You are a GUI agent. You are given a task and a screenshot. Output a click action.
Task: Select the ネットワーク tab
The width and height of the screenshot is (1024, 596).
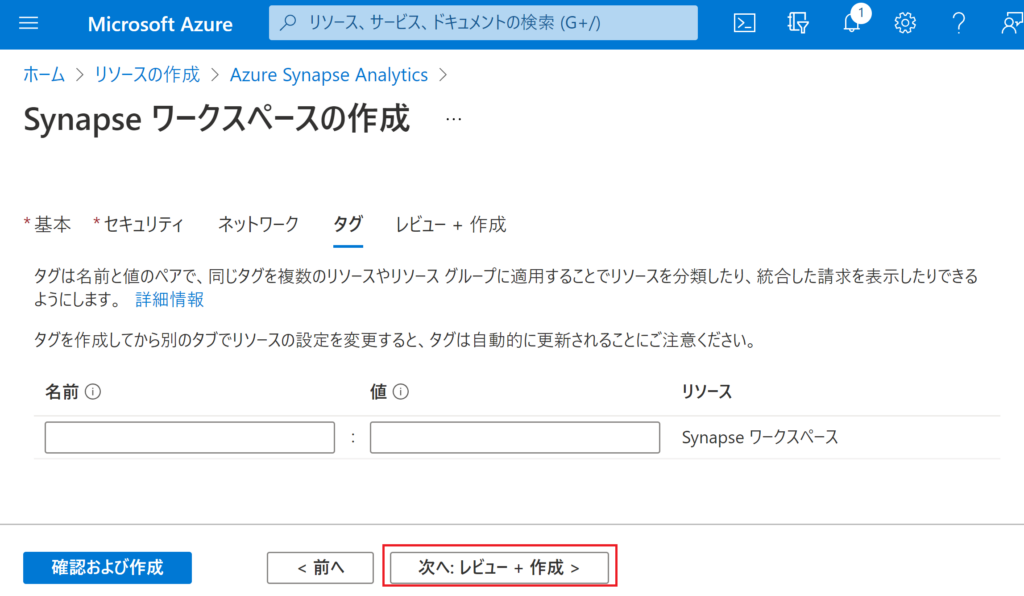coord(258,224)
